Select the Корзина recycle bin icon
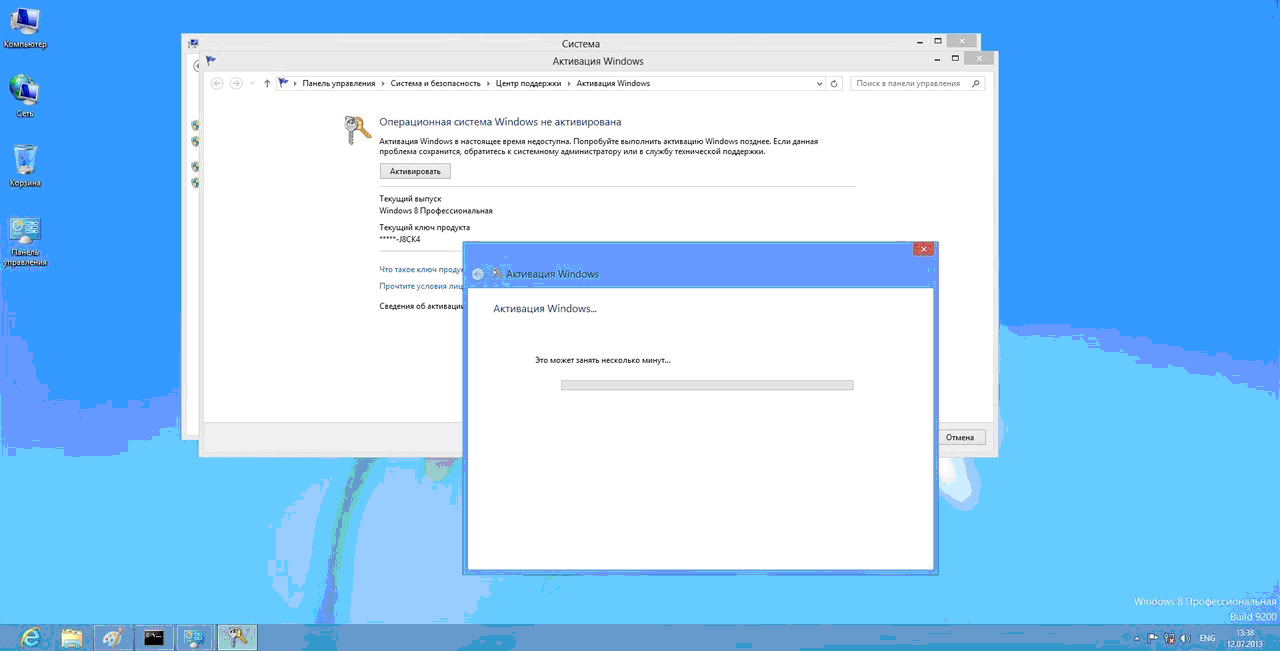This screenshot has width=1280, height=651. tap(25, 166)
